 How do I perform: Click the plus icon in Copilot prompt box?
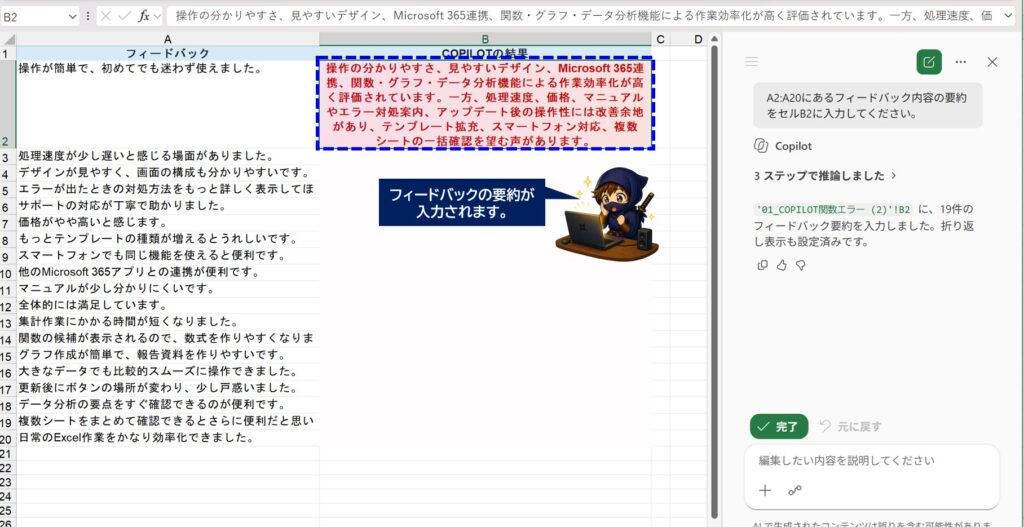765,490
